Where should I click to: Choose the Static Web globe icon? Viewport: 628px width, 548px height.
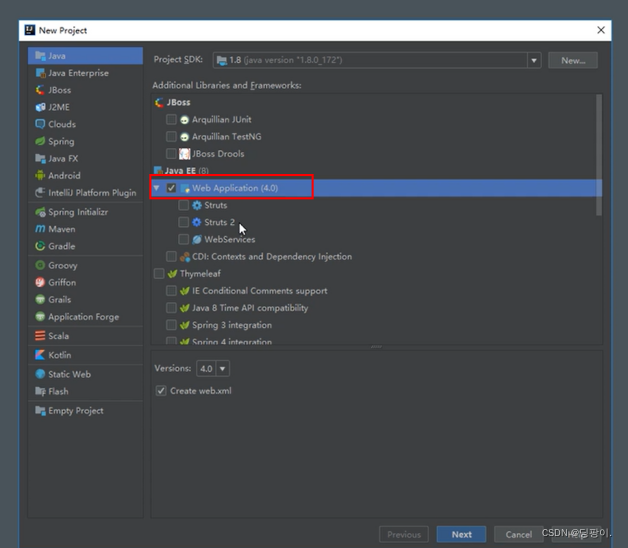(x=40, y=374)
